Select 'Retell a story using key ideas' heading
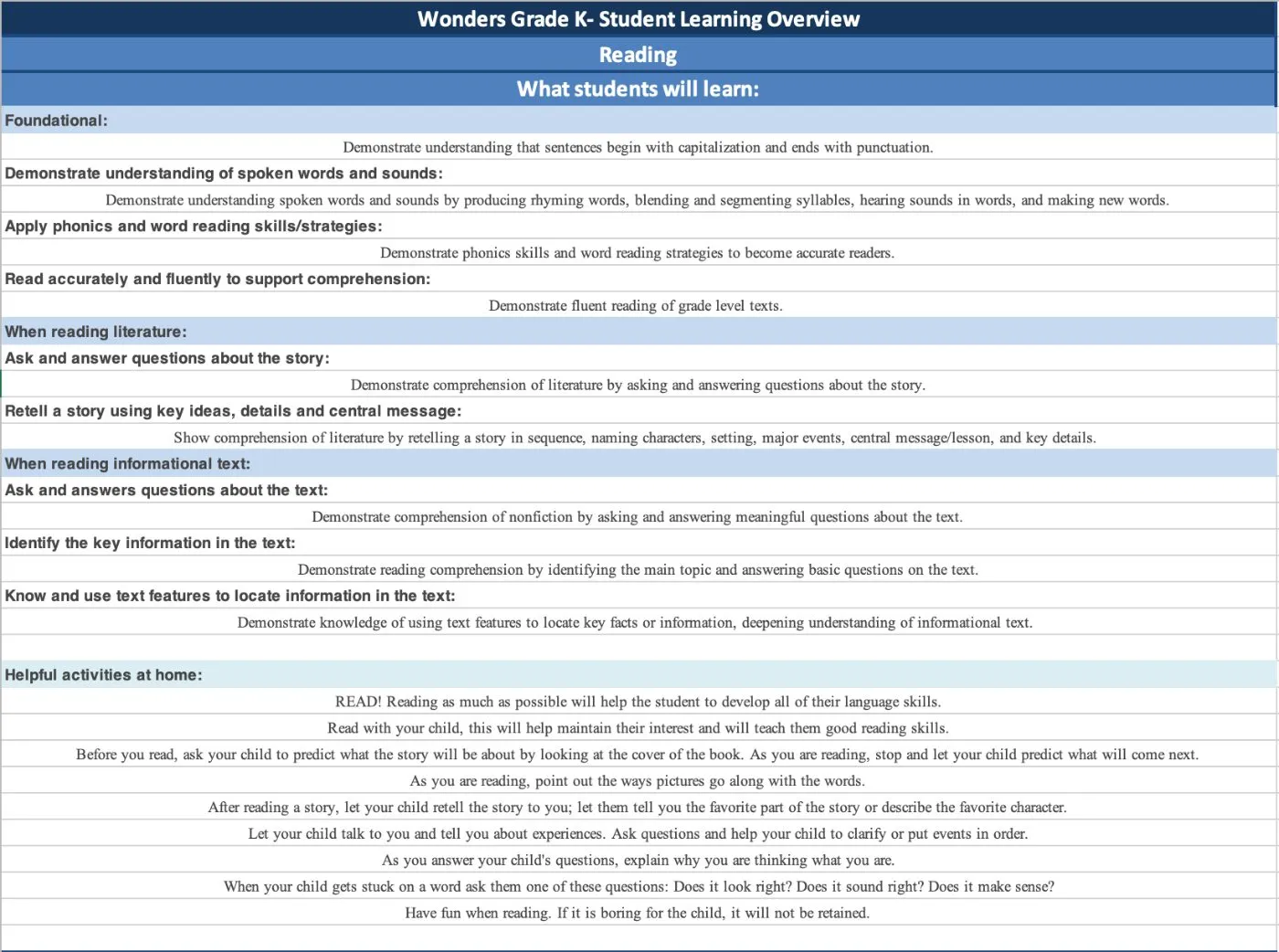The width and height of the screenshot is (1279, 952). (639, 411)
